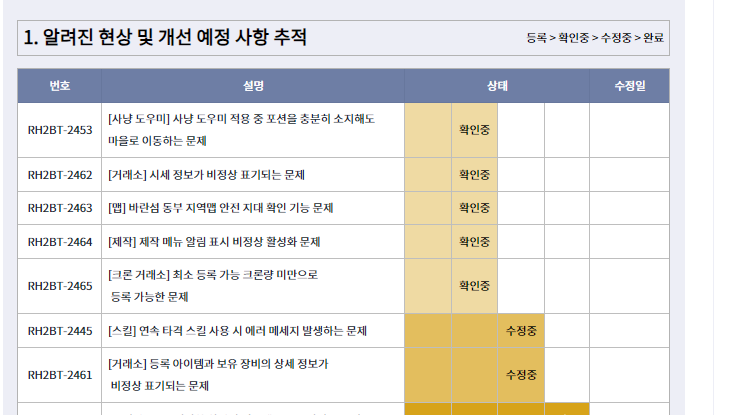This screenshot has height=415, width=732.
Task: Click issue number RH2BT-2453
Action: 60,130
